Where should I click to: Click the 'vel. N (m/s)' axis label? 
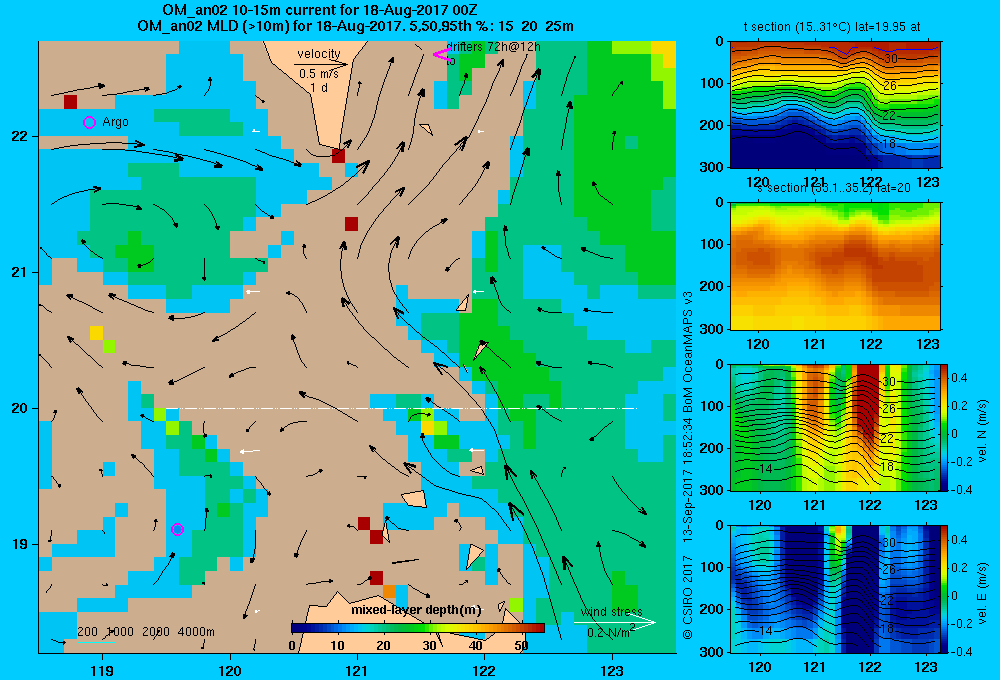tap(982, 431)
